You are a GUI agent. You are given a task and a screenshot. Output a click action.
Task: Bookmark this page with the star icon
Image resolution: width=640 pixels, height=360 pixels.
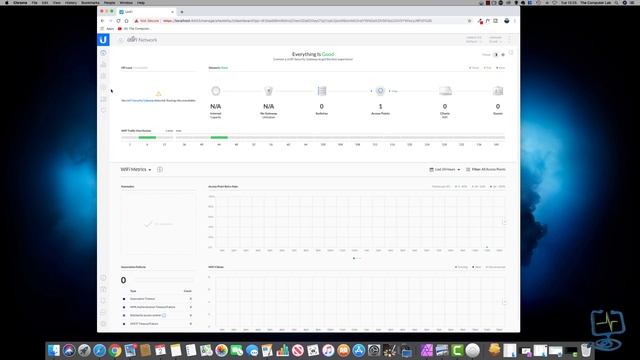point(469,21)
